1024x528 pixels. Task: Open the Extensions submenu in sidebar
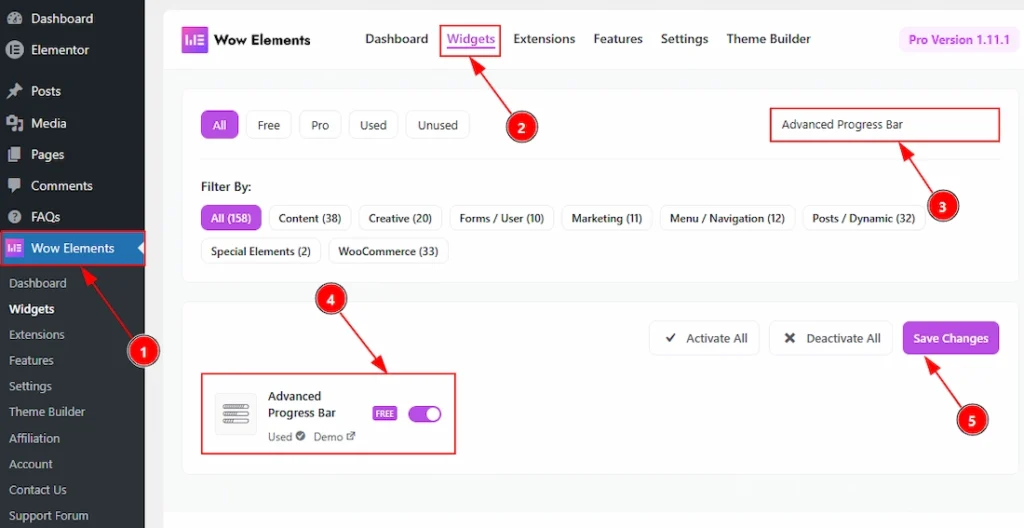point(37,335)
